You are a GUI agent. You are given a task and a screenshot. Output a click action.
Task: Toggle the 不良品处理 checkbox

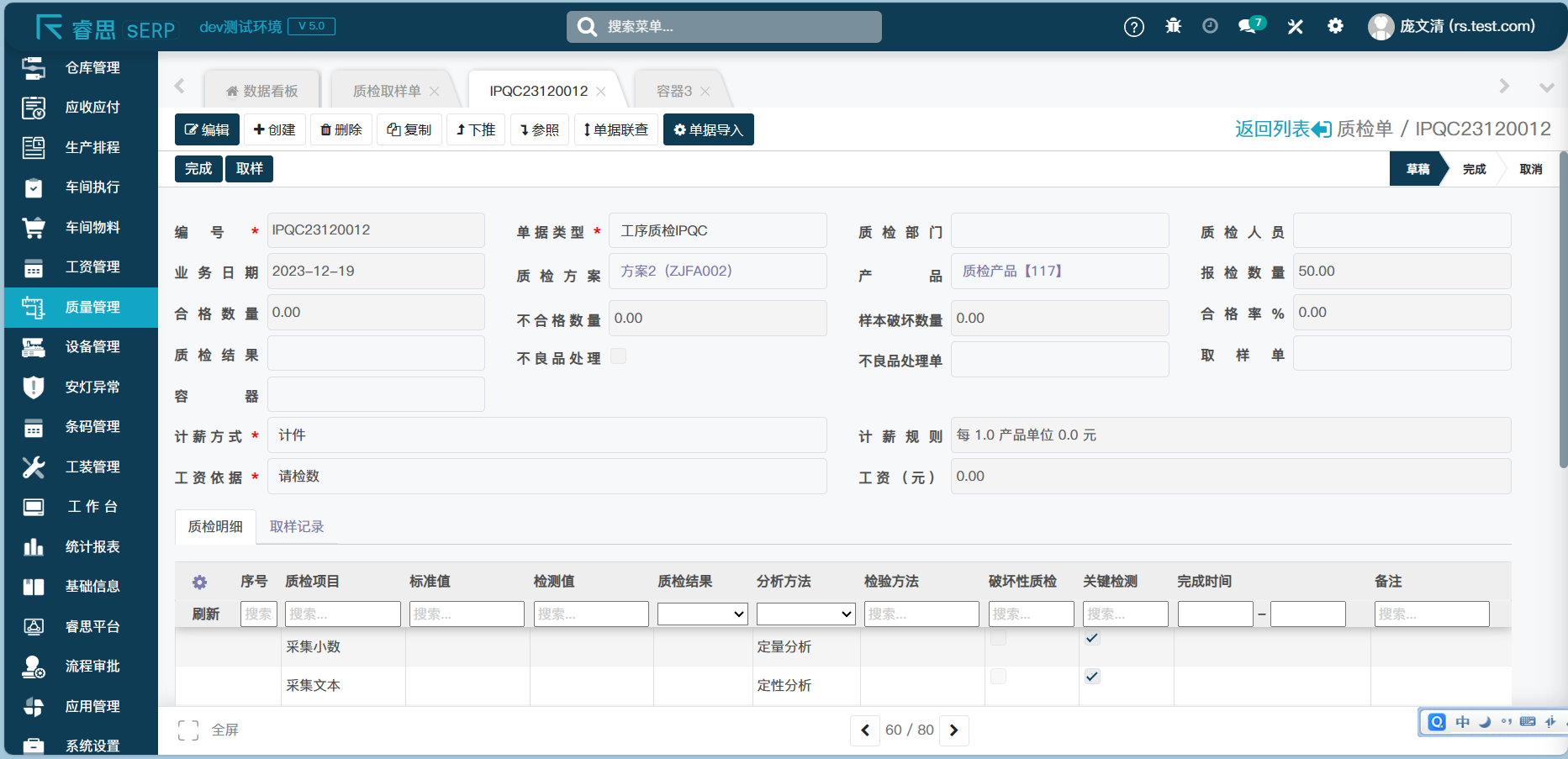click(618, 356)
